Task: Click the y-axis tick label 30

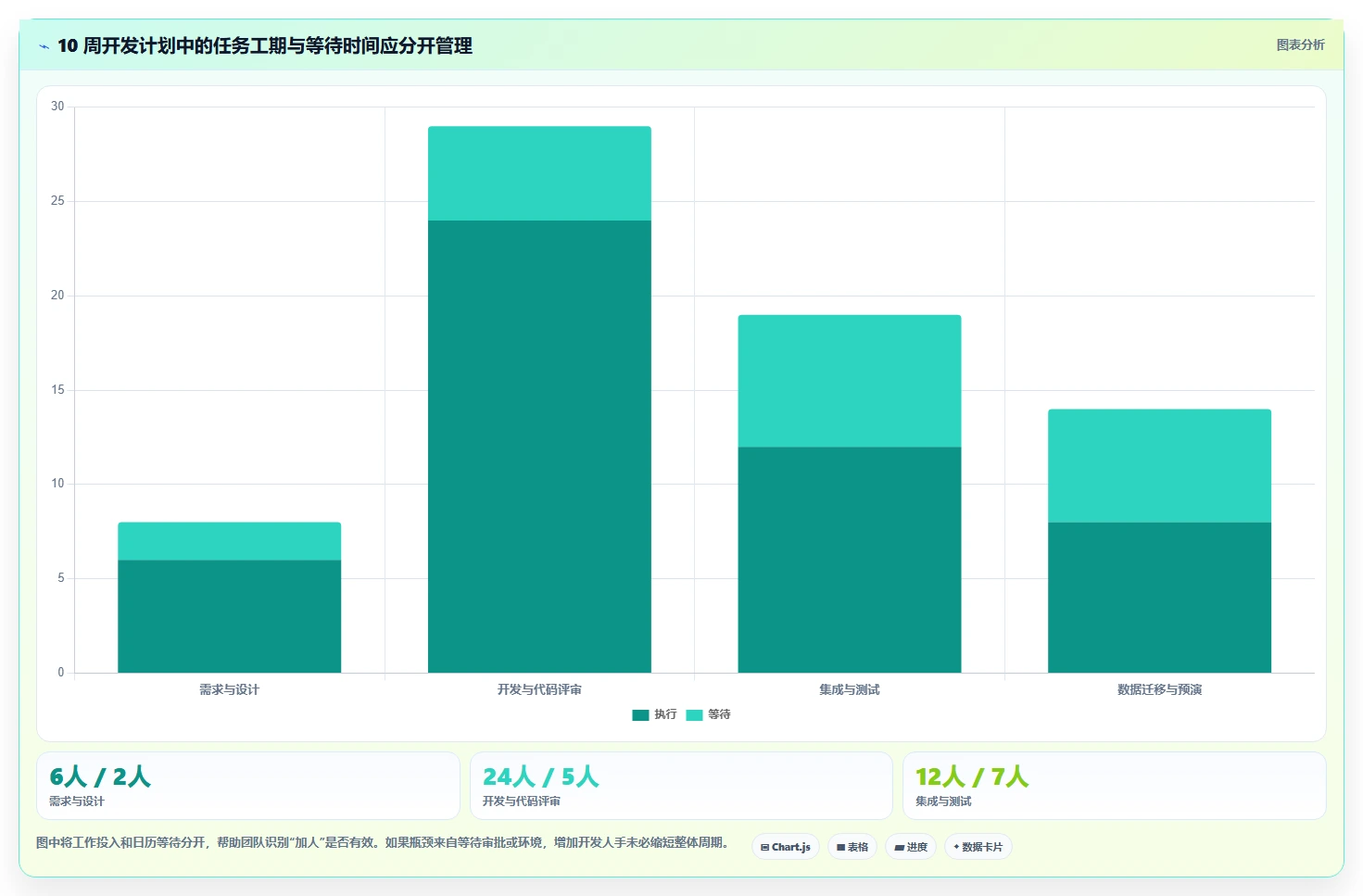Action: pos(57,107)
